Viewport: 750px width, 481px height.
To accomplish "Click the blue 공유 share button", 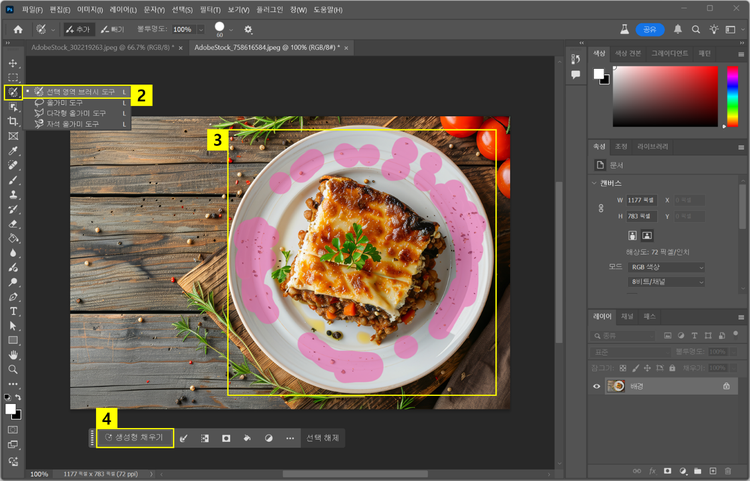I will (651, 30).
